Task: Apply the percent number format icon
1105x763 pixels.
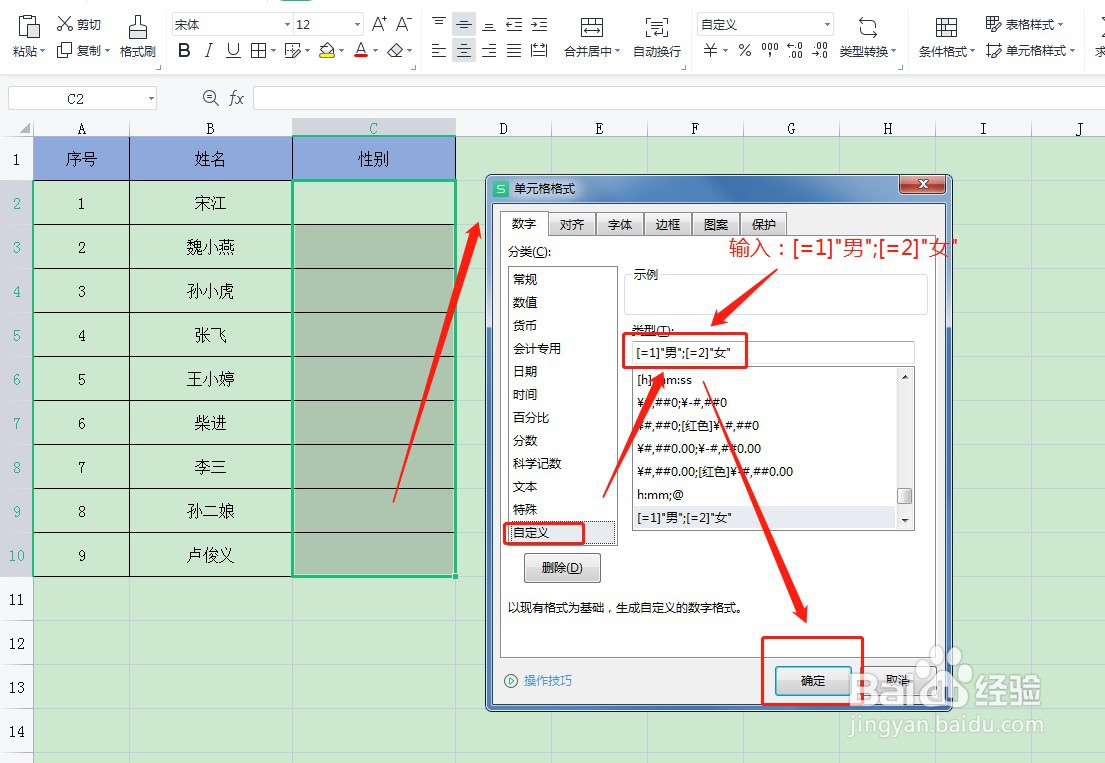Action: coord(744,48)
